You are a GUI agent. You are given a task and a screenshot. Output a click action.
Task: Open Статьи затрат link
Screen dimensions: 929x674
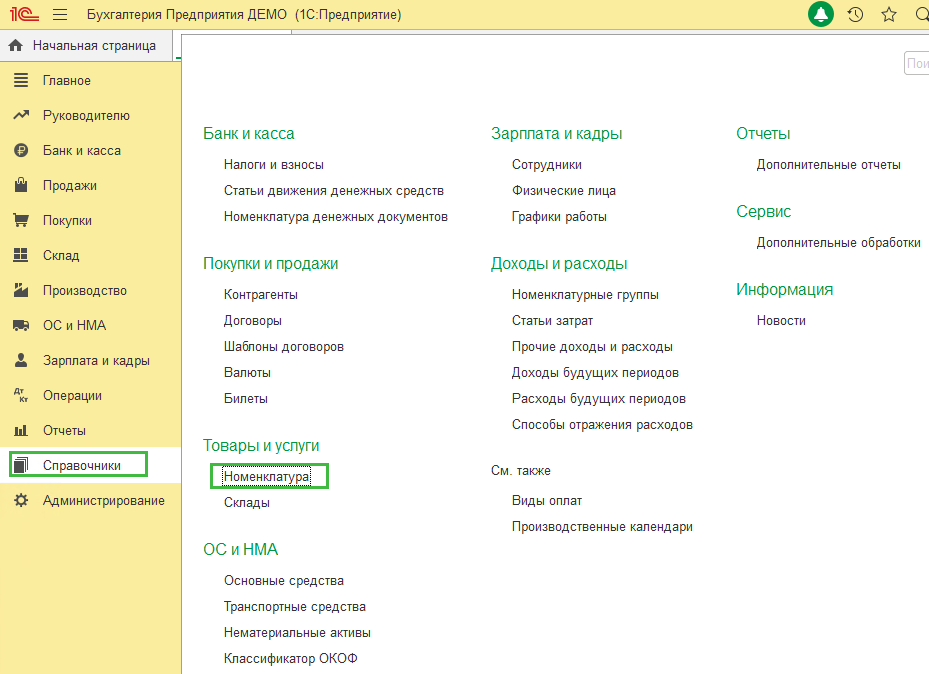(x=552, y=320)
